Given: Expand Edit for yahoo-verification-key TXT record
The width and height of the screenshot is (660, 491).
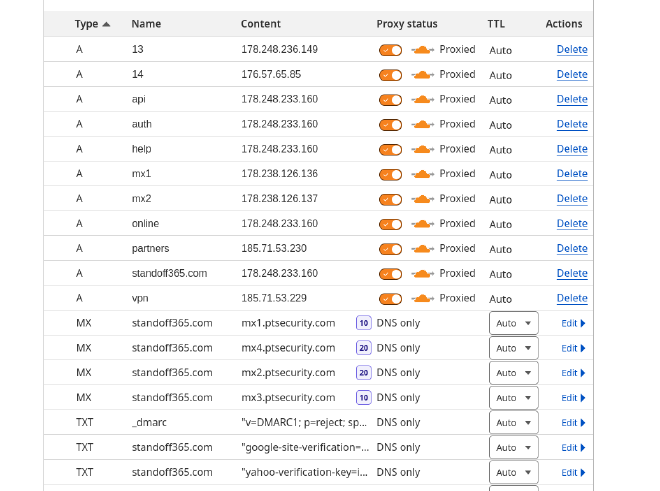Looking at the screenshot, I should [573, 472].
